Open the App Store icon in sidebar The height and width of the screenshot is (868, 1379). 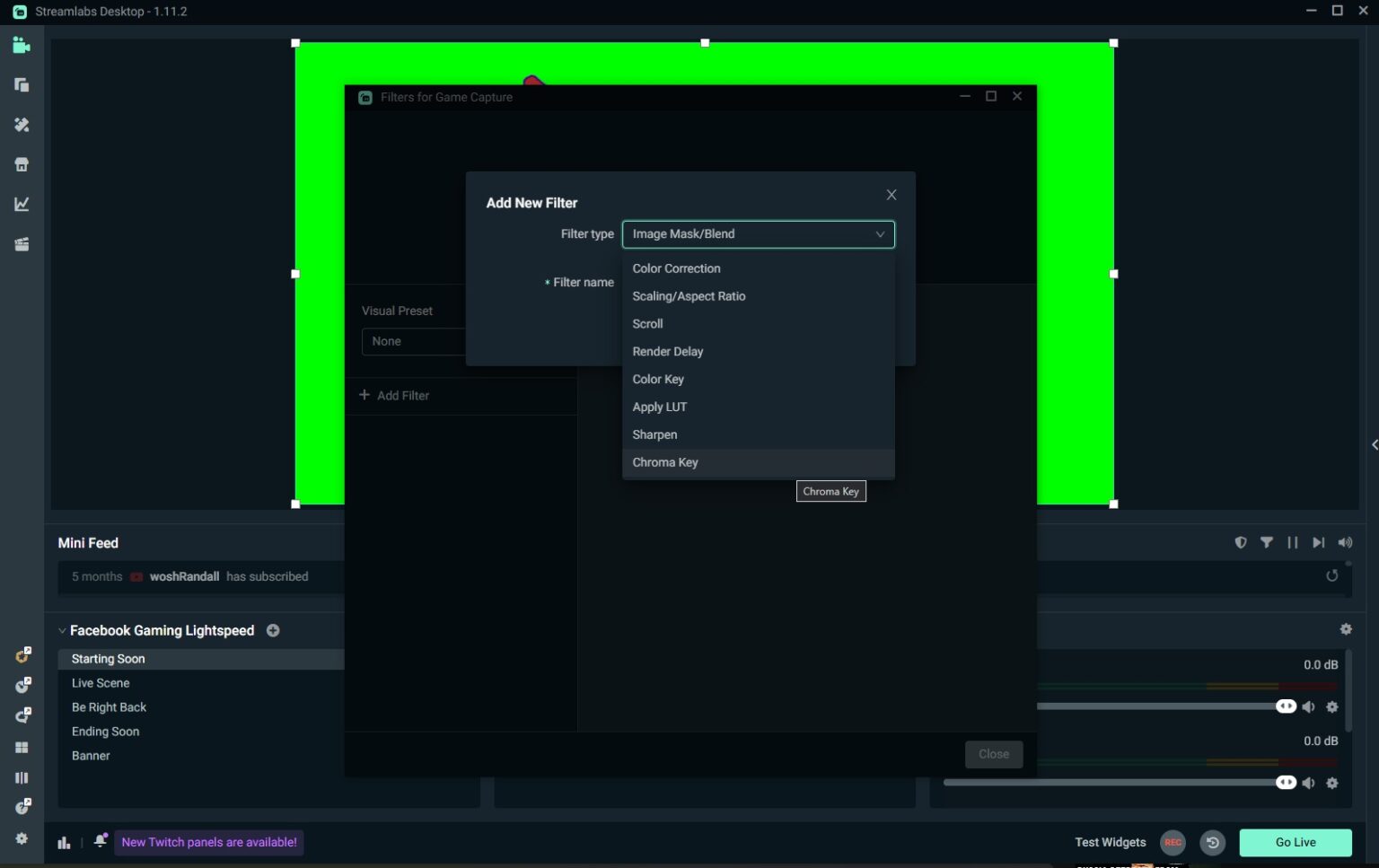22,164
